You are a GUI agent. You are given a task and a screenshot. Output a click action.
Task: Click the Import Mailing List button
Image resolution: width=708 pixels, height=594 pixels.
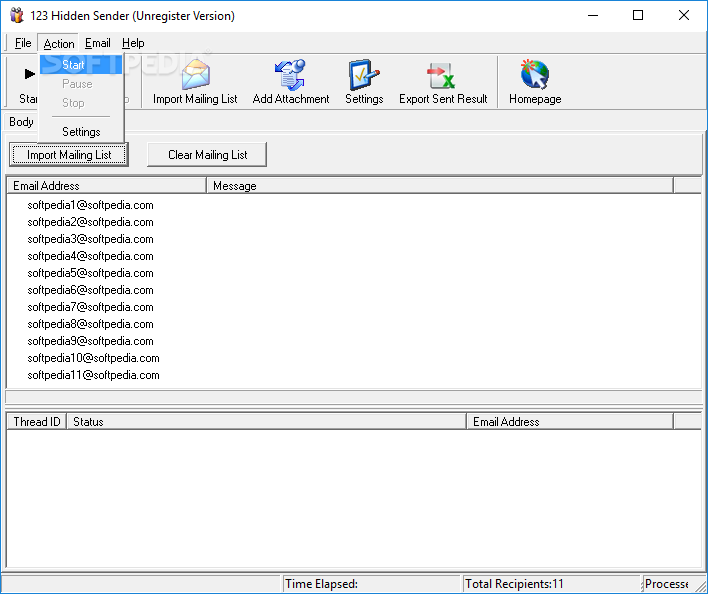pos(69,155)
